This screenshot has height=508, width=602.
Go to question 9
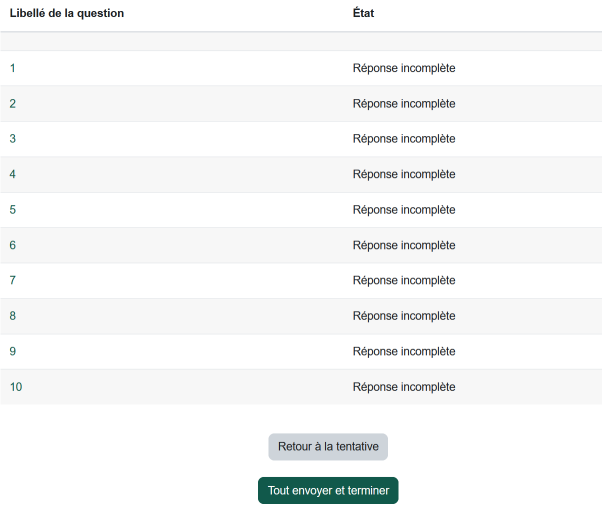click(x=13, y=352)
